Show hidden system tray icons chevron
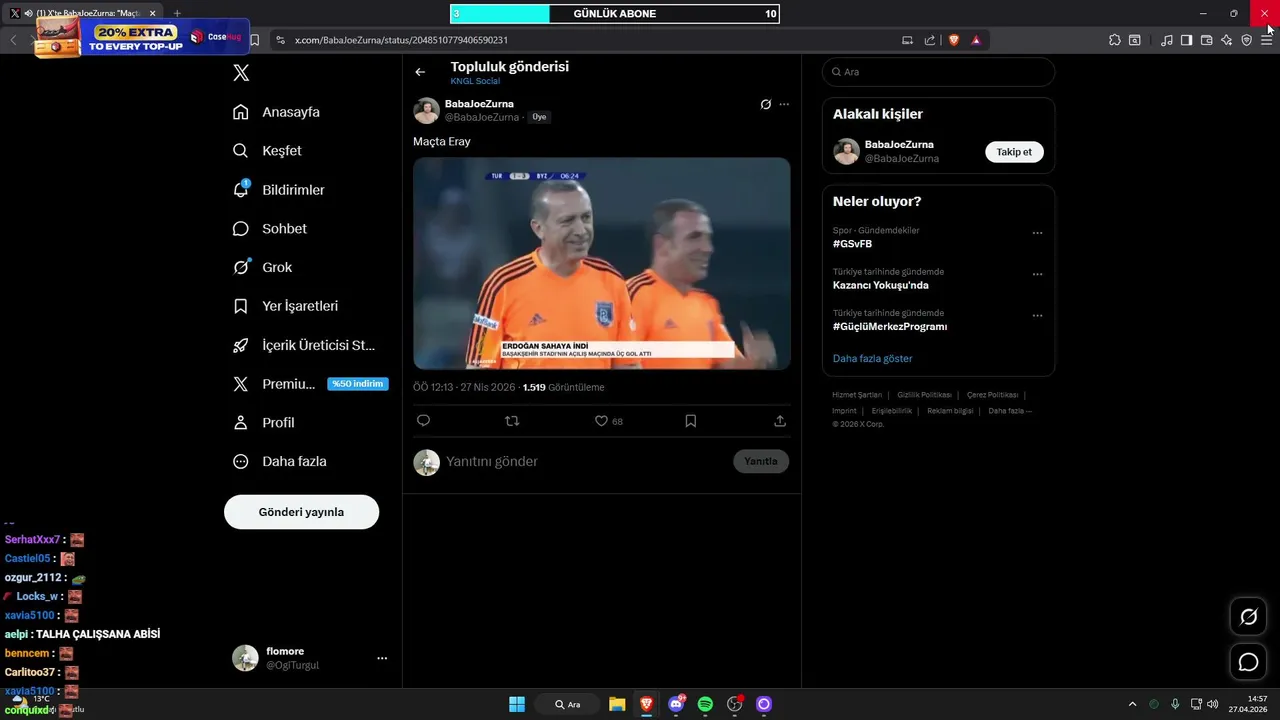 coord(1132,704)
